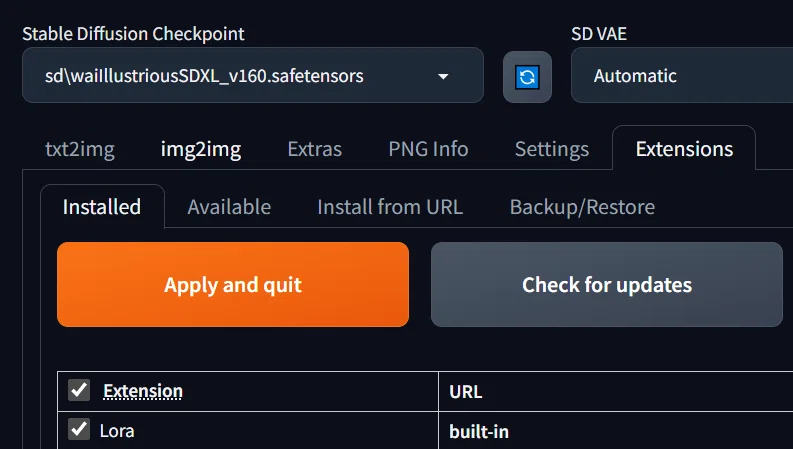Viewport: 793px width, 449px height.
Task: Open the Extras tab
Action: 315,149
